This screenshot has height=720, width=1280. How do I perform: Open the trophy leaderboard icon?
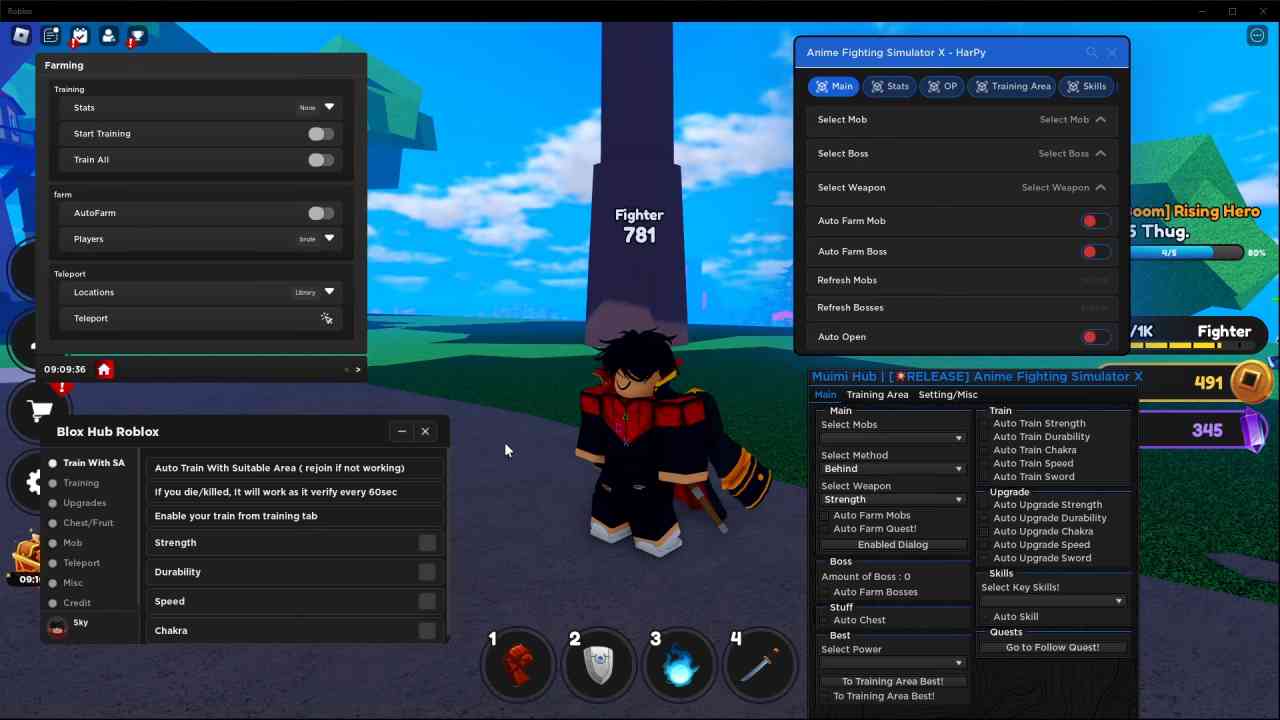point(138,36)
